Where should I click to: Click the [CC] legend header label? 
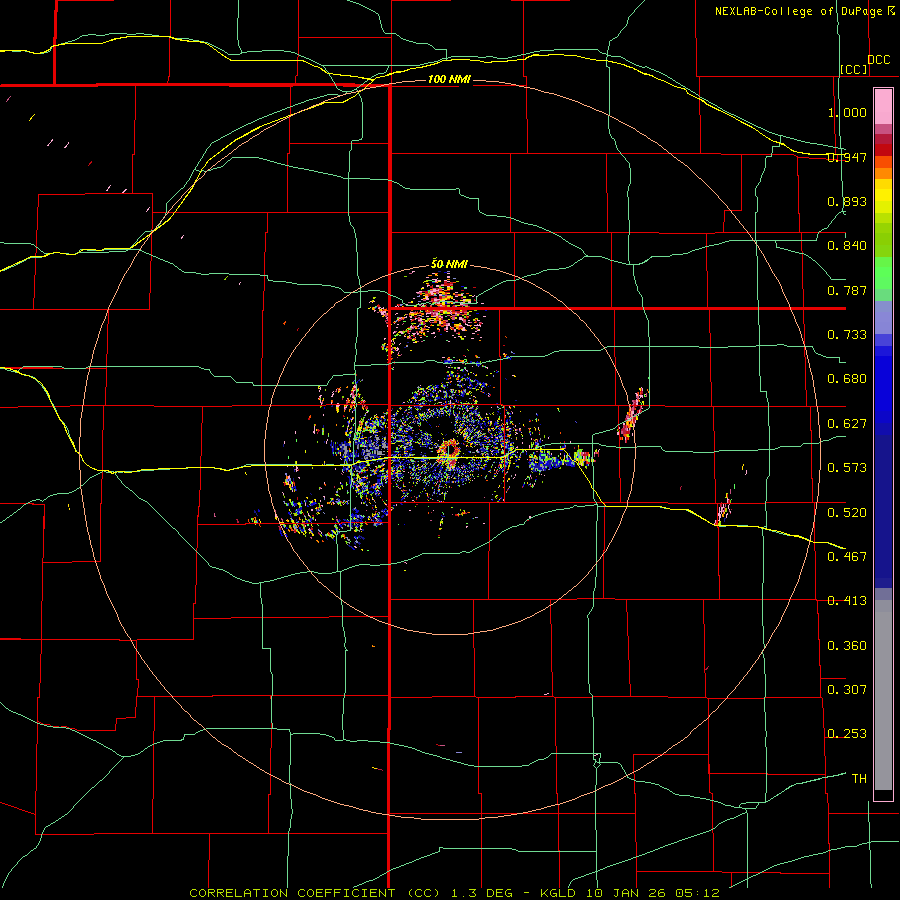(854, 69)
